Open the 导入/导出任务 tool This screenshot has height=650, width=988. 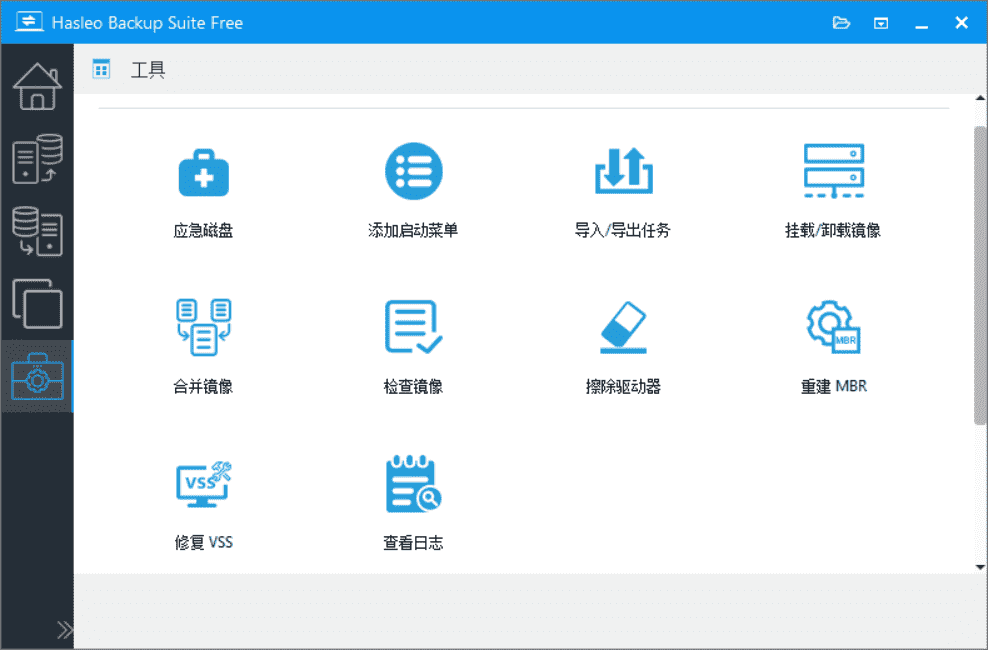[623, 172]
